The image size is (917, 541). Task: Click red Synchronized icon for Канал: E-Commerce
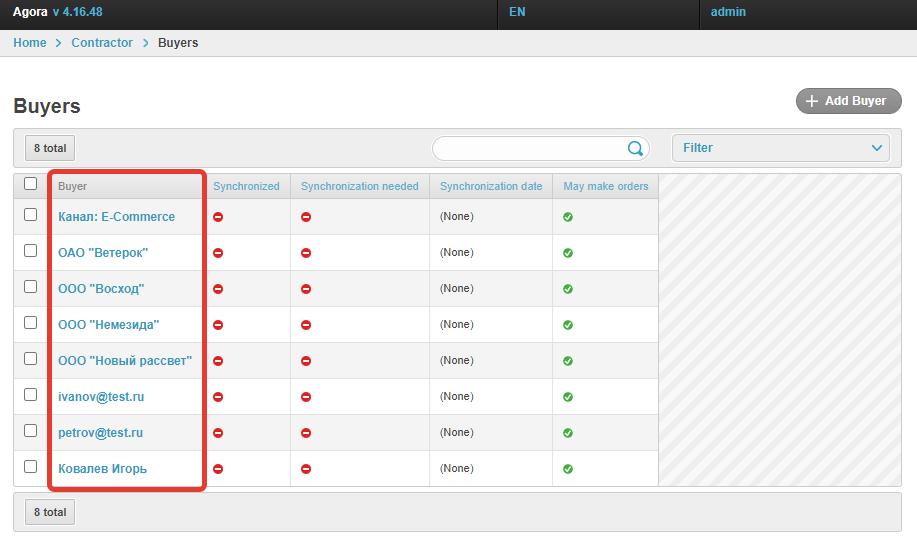pyautogui.click(x=218, y=217)
